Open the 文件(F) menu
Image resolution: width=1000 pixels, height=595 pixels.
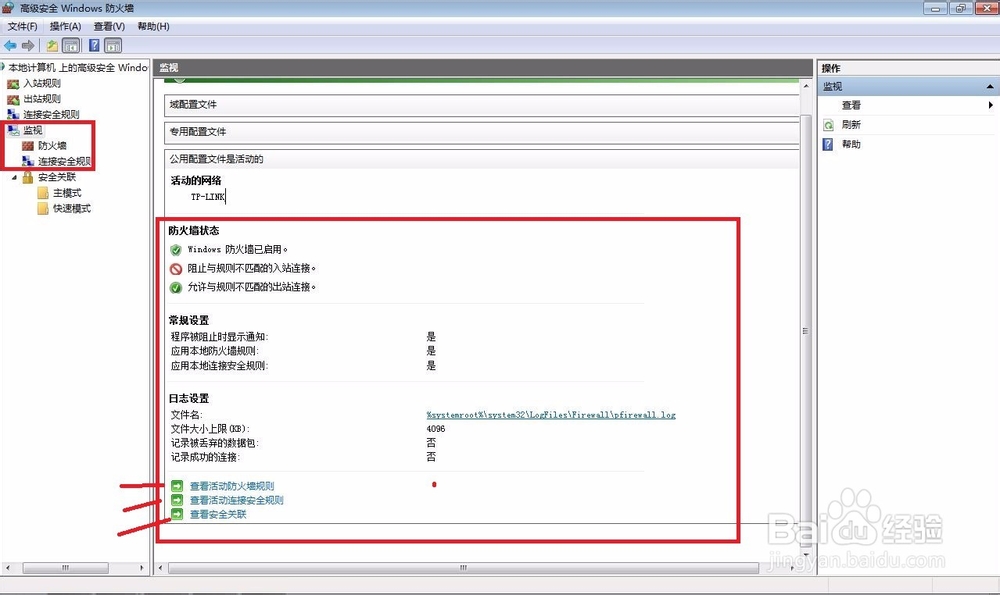(x=22, y=26)
